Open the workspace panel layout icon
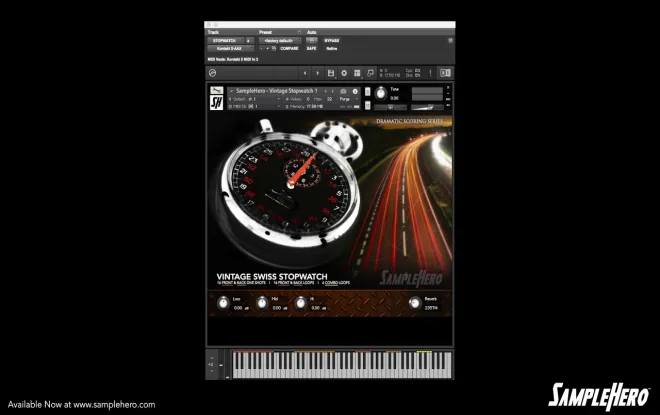660x415 pixels. coord(357,73)
